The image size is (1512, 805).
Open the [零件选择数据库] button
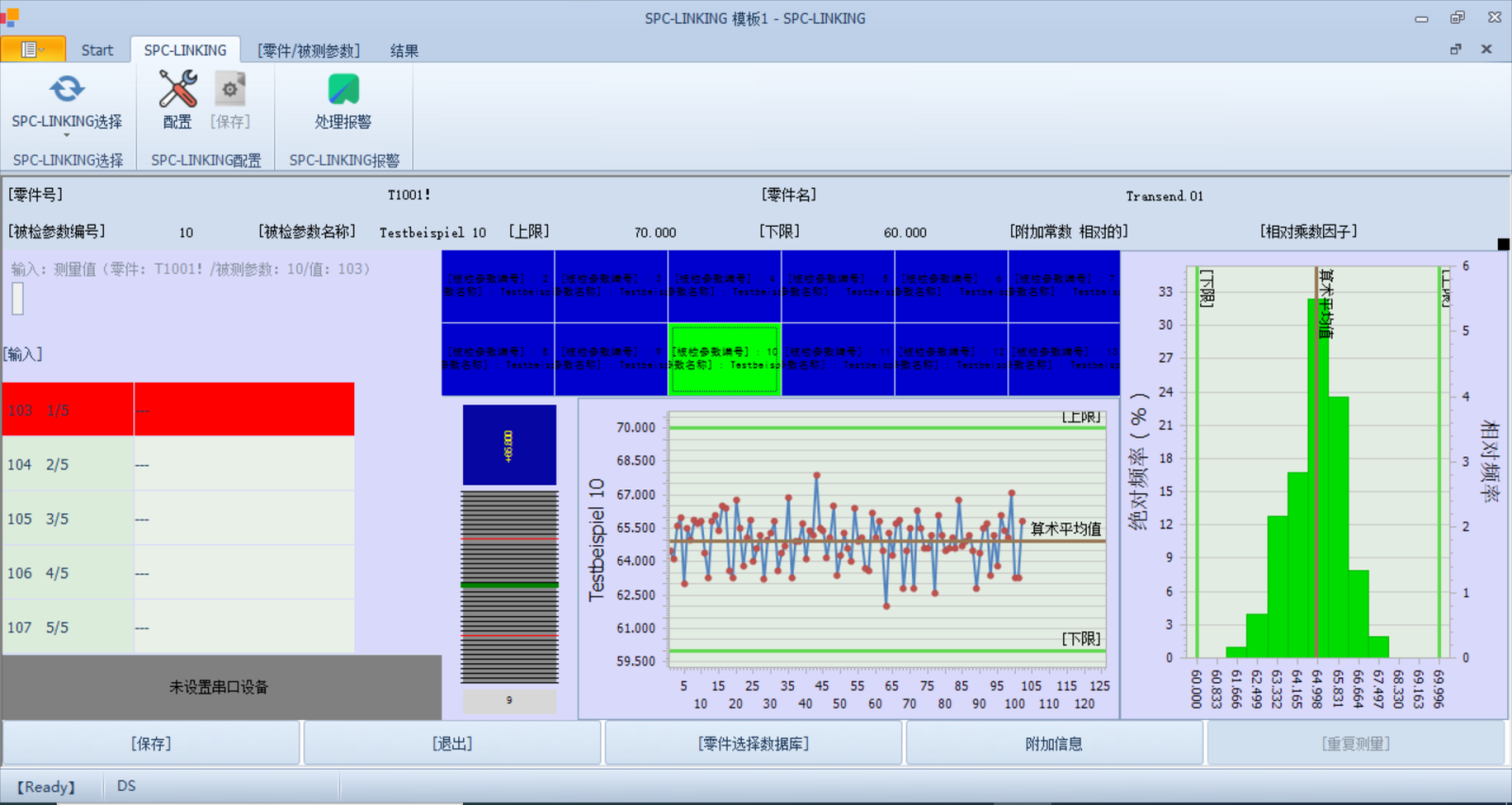[753, 744]
